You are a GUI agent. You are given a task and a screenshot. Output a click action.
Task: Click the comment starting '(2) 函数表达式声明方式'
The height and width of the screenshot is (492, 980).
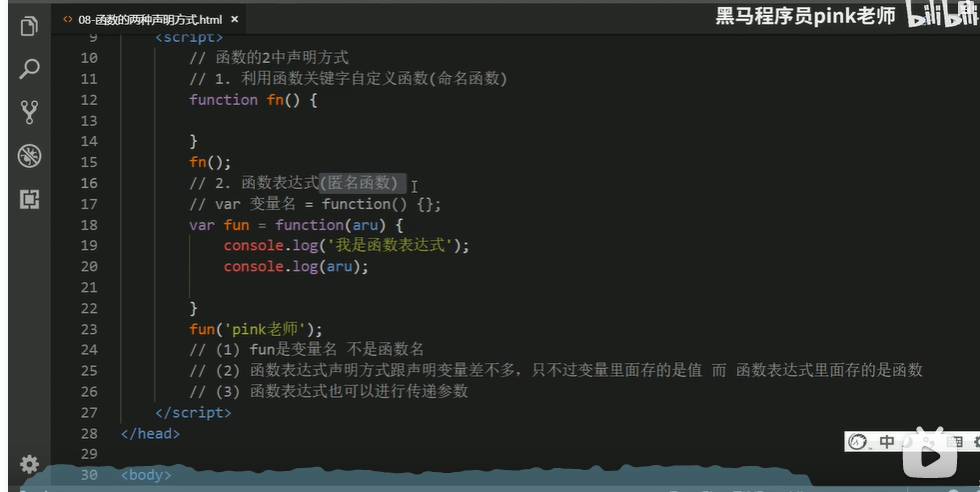(x=556, y=371)
